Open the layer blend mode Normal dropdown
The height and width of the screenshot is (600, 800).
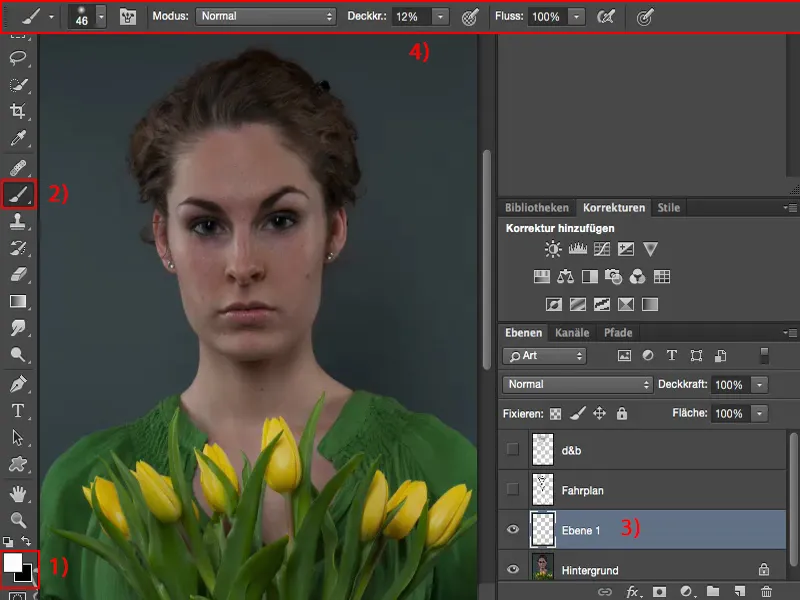click(578, 384)
